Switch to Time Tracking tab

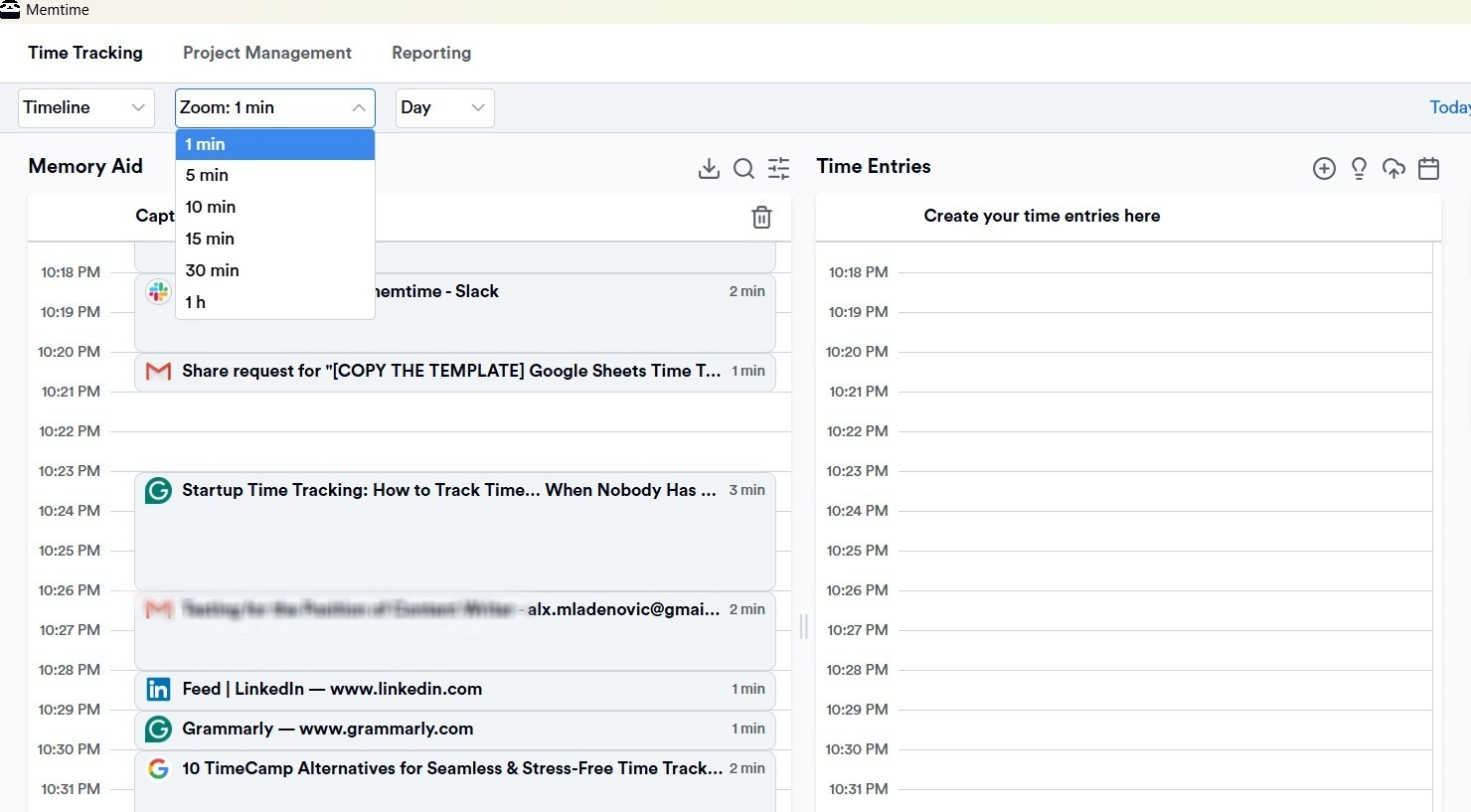[85, 53]
